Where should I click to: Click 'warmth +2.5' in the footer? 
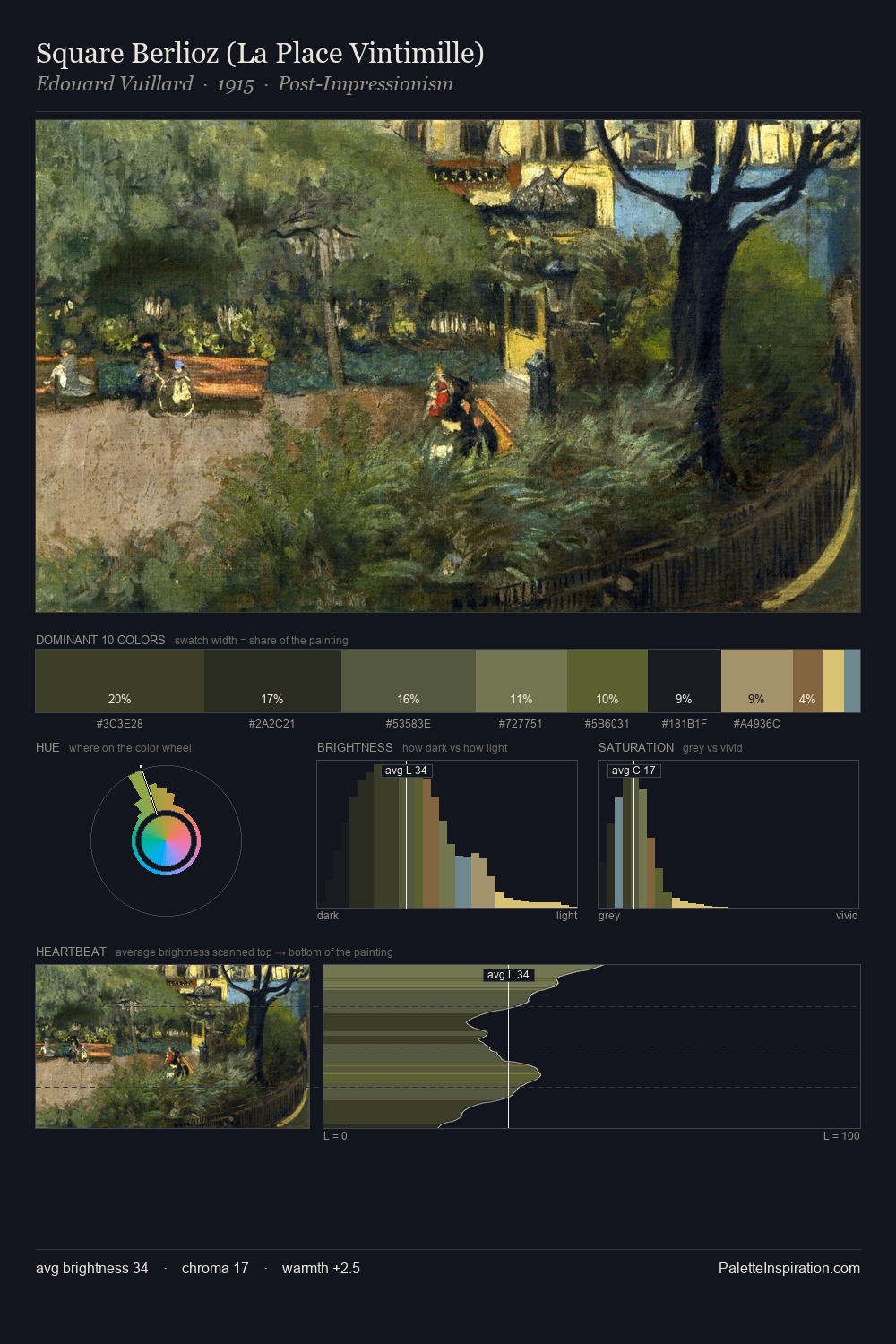click(x=321, y=1268)
